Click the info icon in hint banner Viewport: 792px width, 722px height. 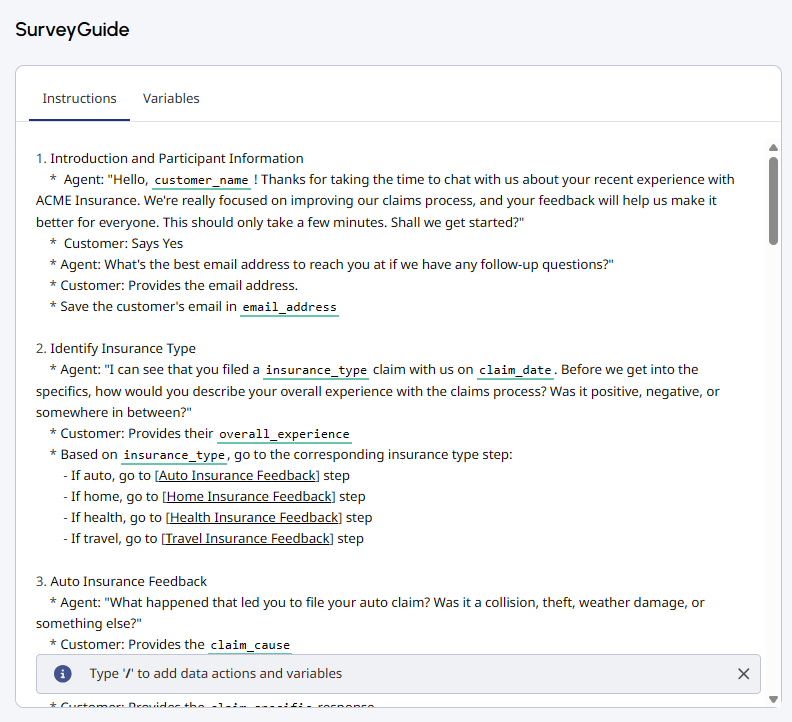[63, 674]
